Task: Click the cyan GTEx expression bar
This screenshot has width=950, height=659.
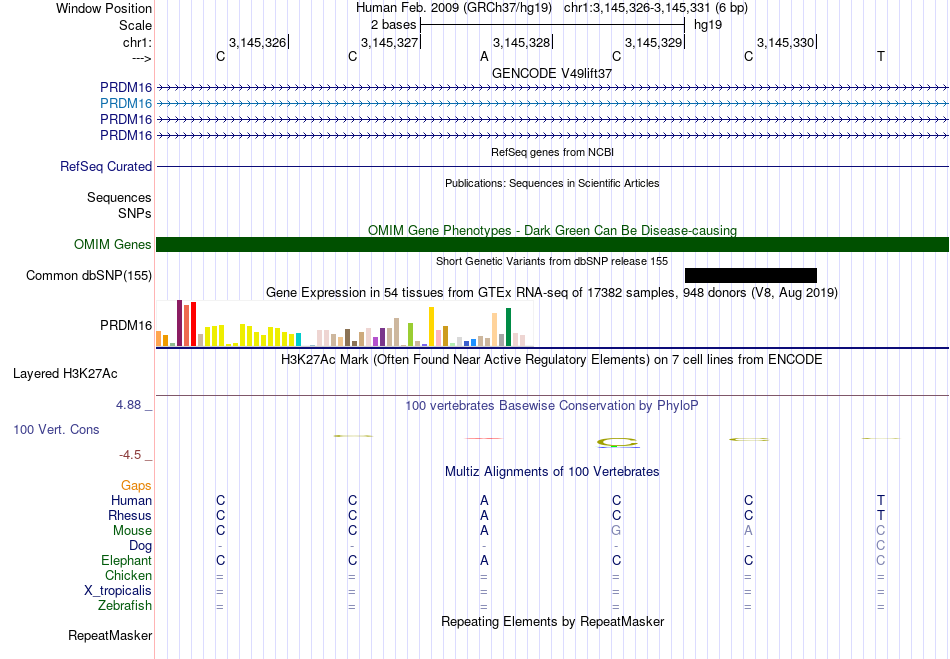Action: click(298, 339)
